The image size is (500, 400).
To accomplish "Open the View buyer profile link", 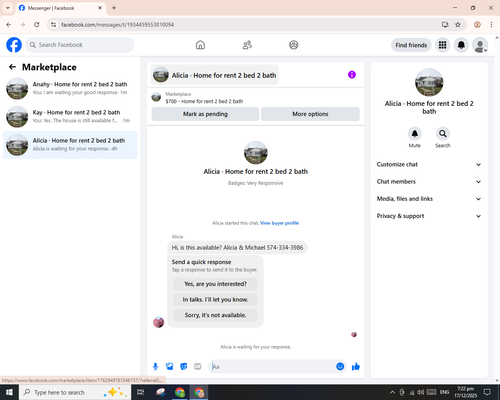I will 279,223.
